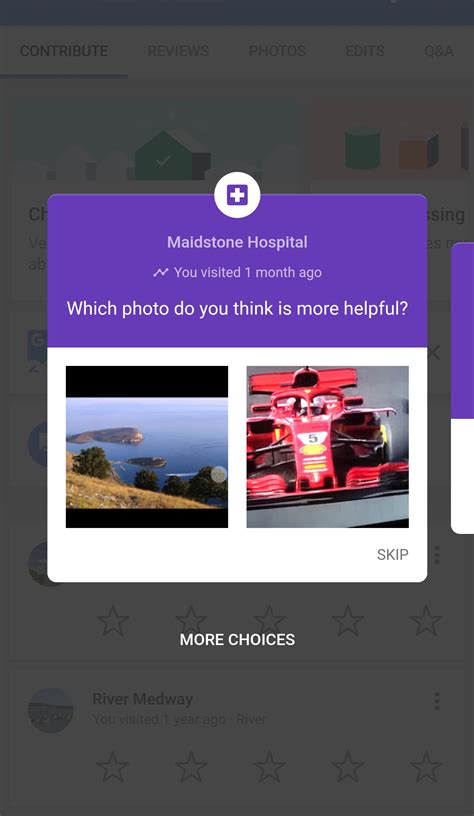Choose the red racing car photo
The height and width of the screenshot is (816, 474).
coord(327,447)
